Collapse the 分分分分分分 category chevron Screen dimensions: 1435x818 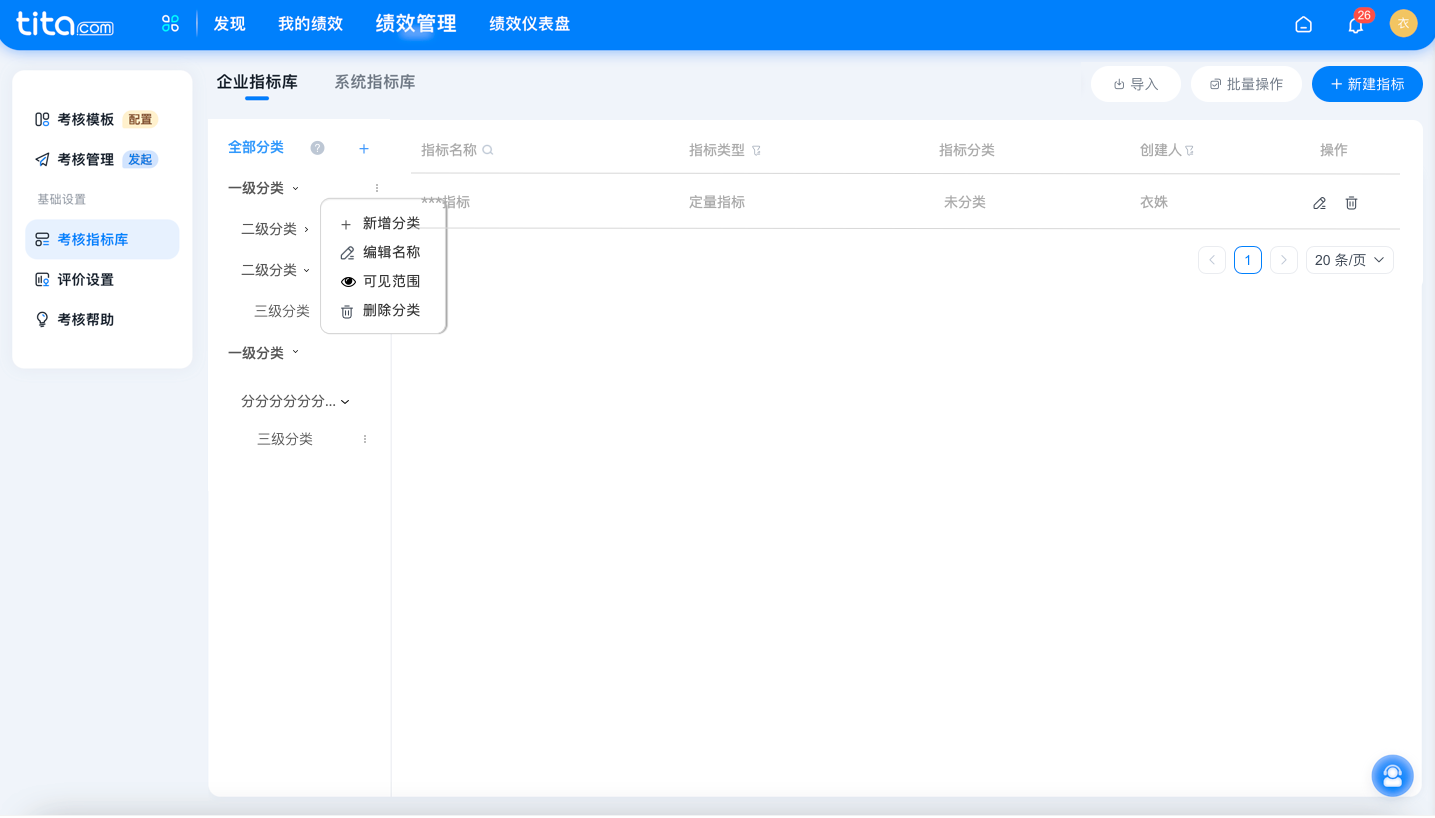[345, 402]
